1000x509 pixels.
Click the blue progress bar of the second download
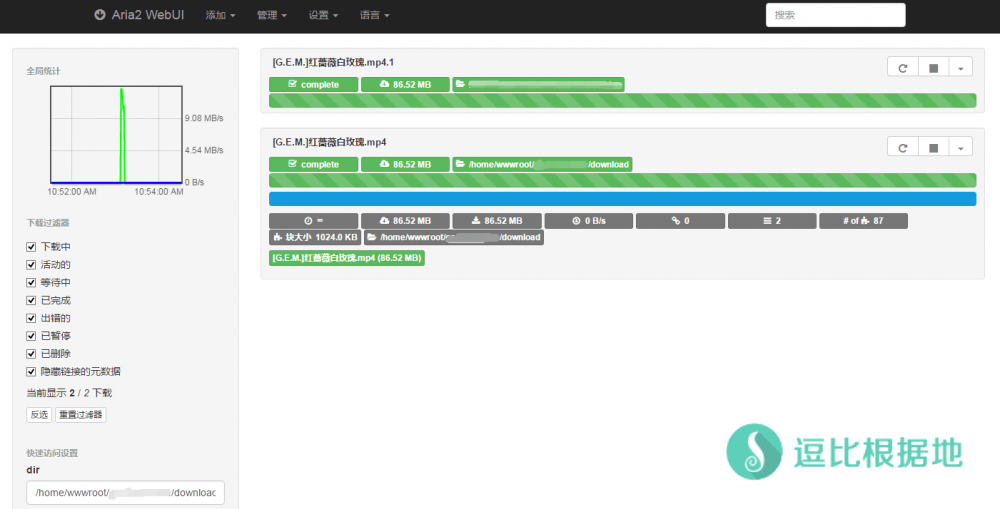(622, 199)
